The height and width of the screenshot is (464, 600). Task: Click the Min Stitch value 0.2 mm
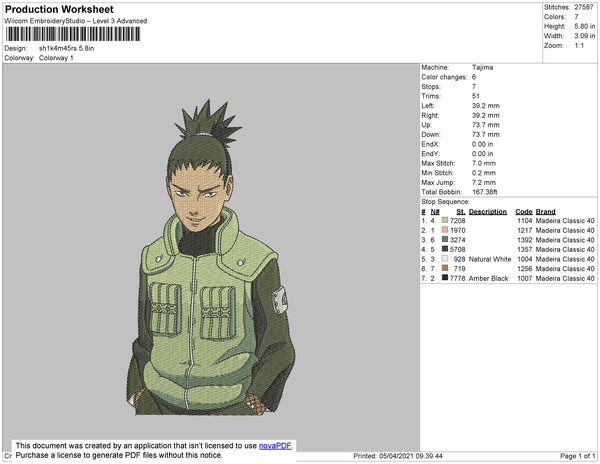[484, 173]
